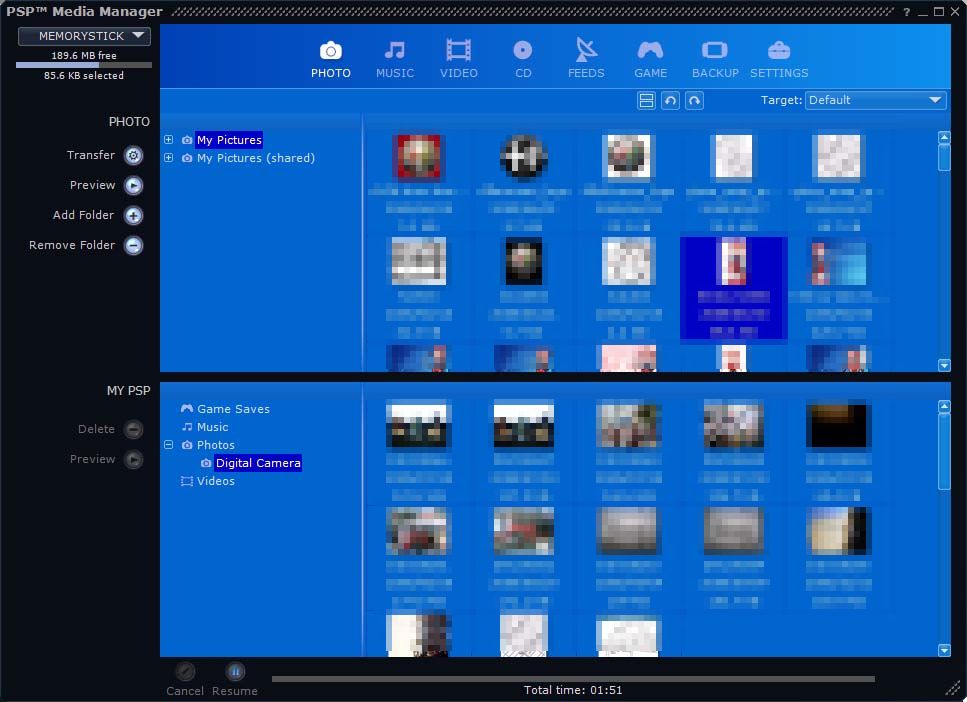This screenshot has height=702, width=967.
Task: Select Music in the MY PSP tree
Action: tap(212, 427)
